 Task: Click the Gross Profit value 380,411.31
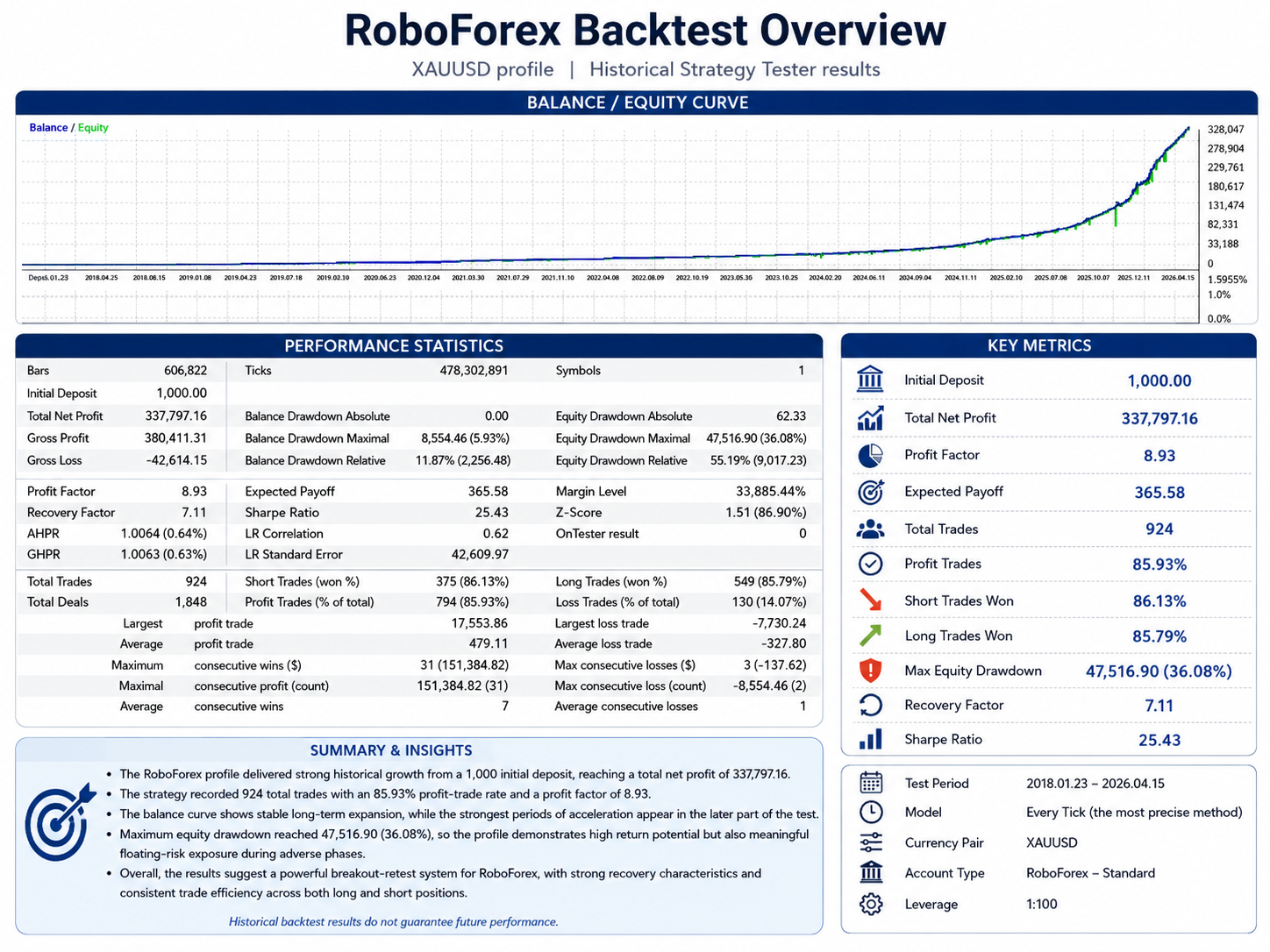[x=175, y=438]
